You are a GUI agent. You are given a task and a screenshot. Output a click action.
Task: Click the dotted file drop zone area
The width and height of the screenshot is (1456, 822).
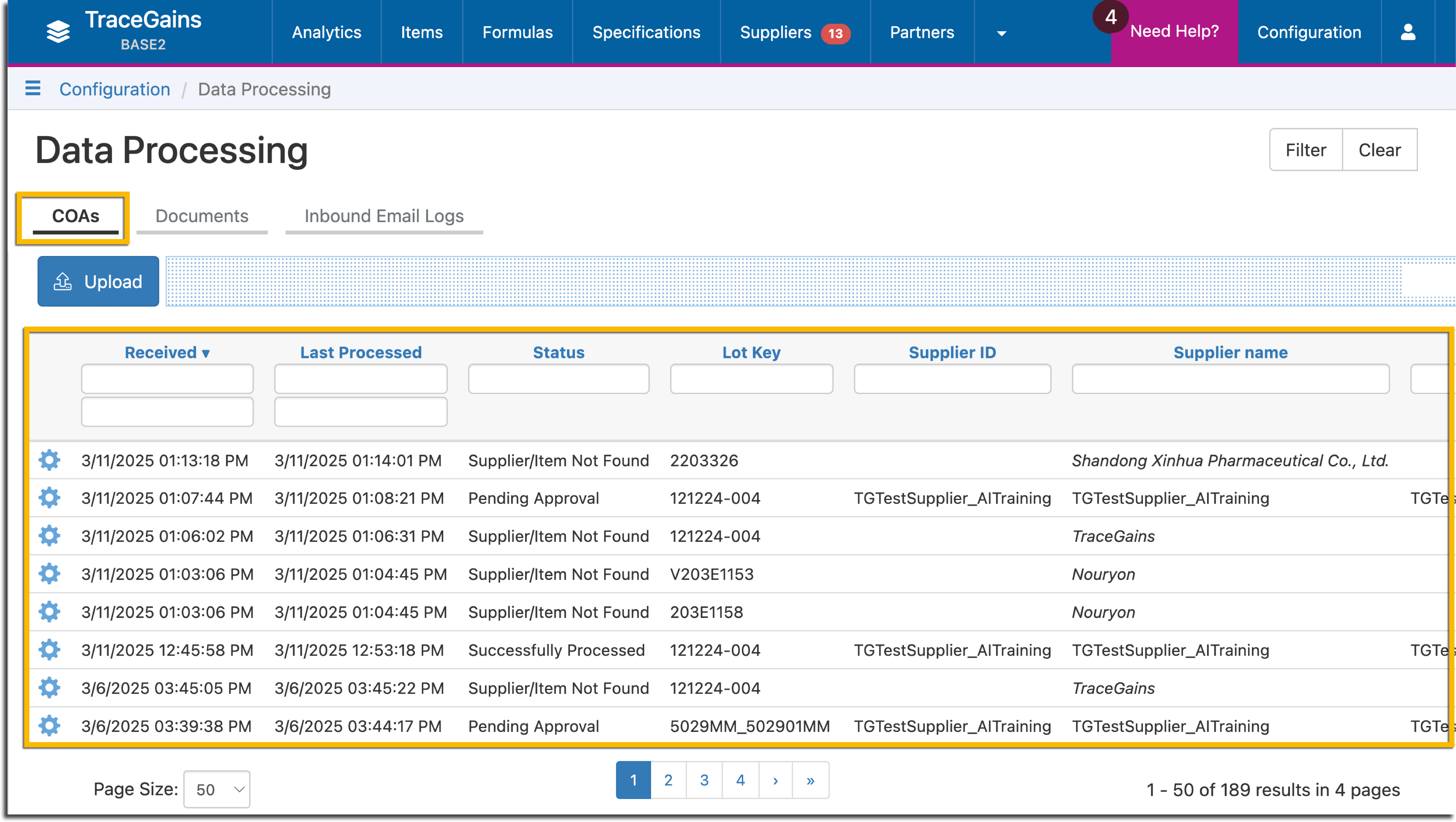[811, 281]
